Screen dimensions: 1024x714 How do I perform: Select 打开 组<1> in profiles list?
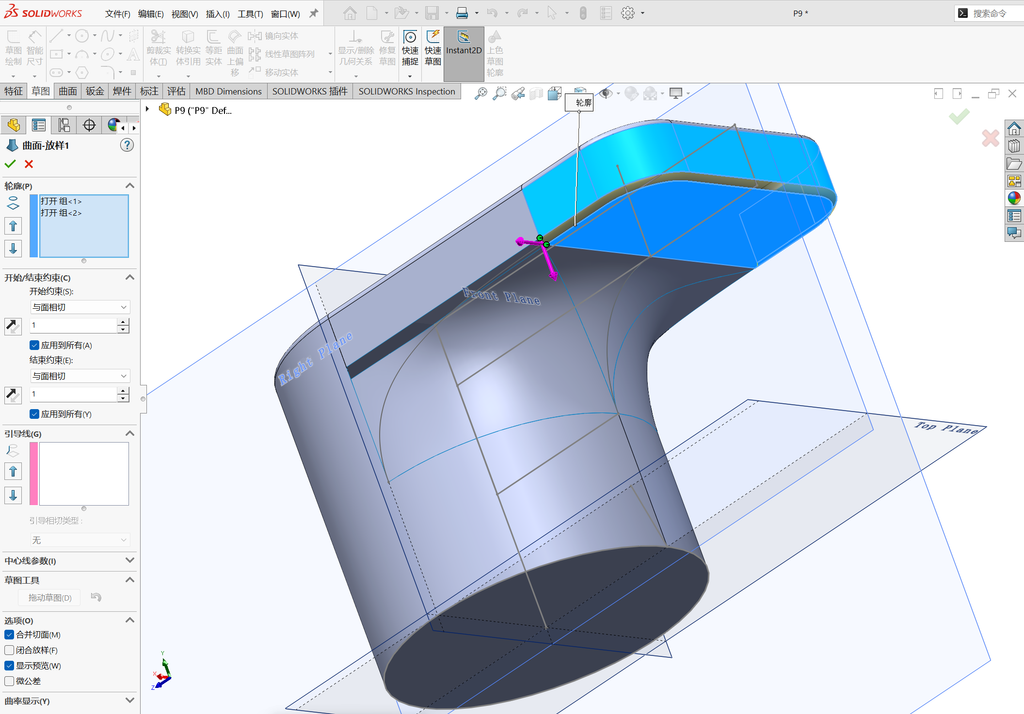61,201
